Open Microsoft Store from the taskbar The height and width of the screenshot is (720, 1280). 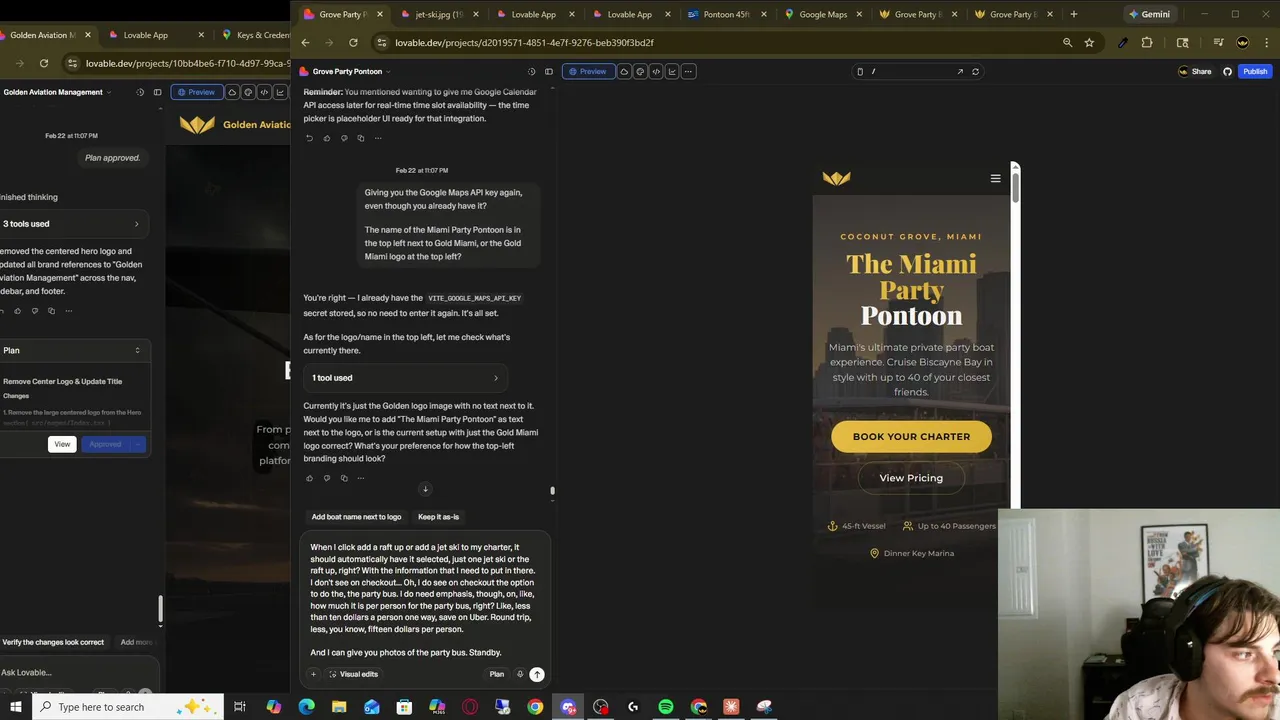(x=404, y=707)
